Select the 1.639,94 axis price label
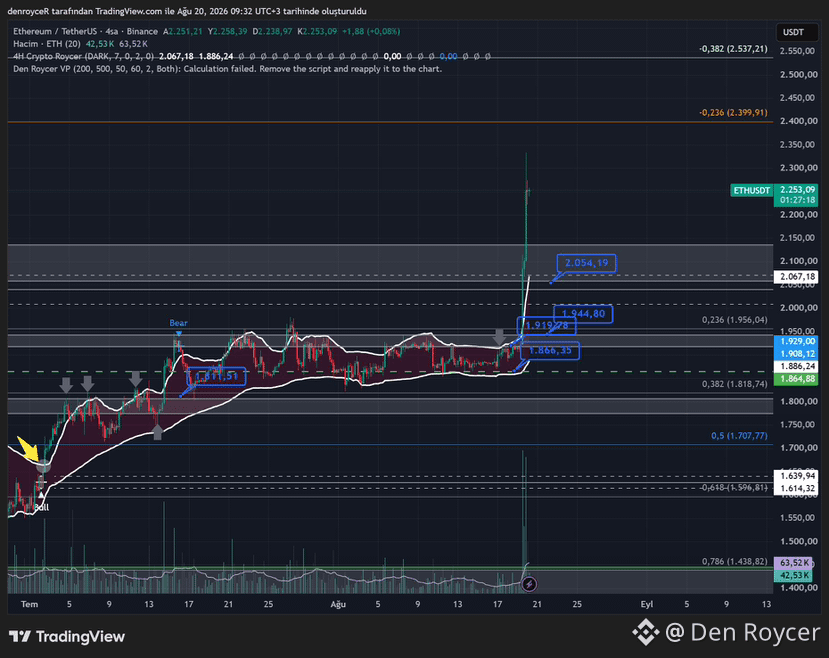The image size is (829, 658). [796, 476]
